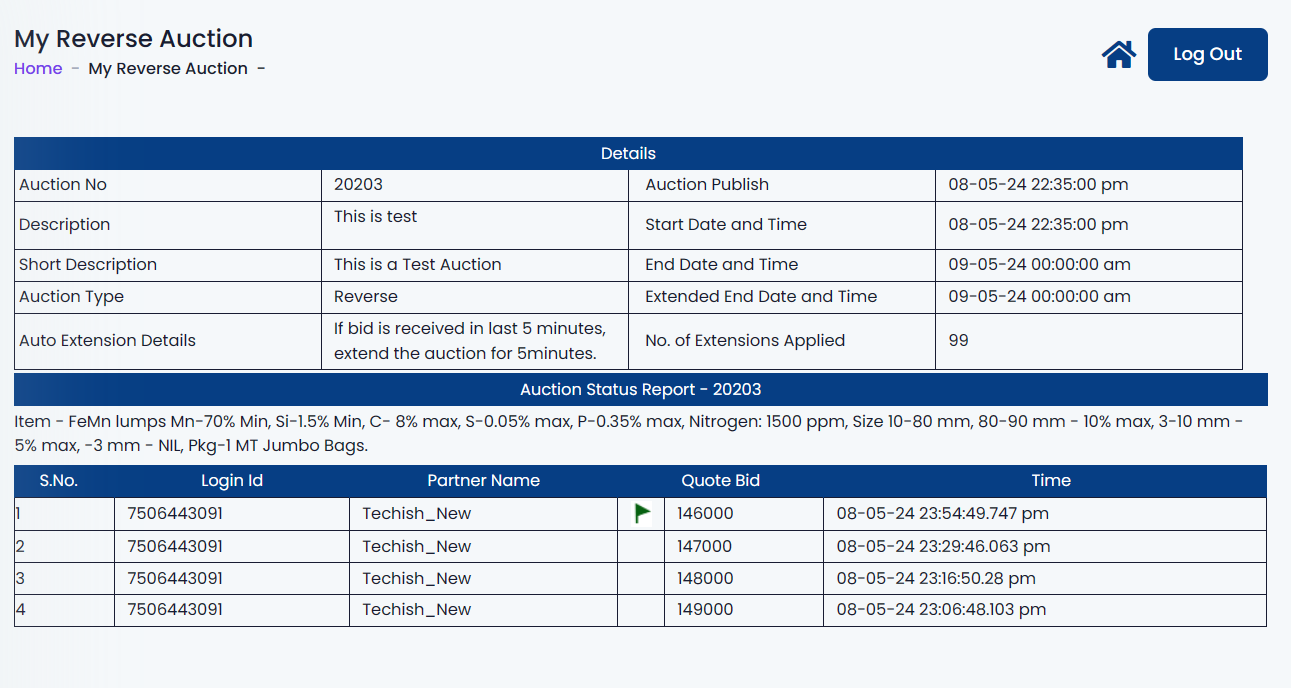Click the My Reverse Auction page title

tap(133, 39)
